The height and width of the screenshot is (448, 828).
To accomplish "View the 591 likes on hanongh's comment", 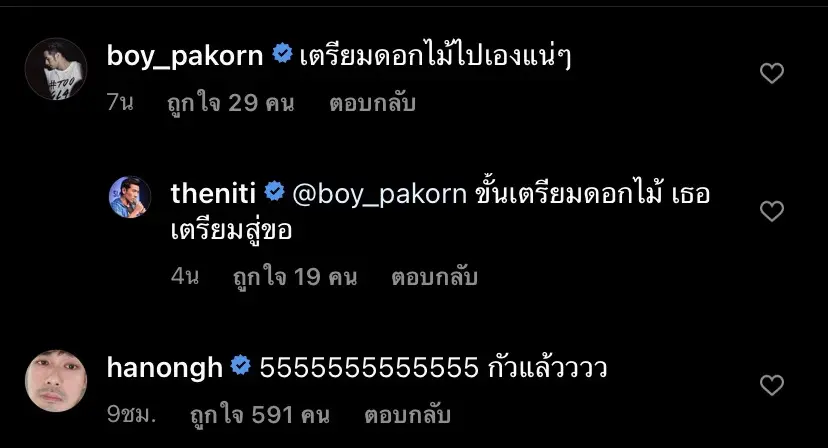I will pos(260,415).
